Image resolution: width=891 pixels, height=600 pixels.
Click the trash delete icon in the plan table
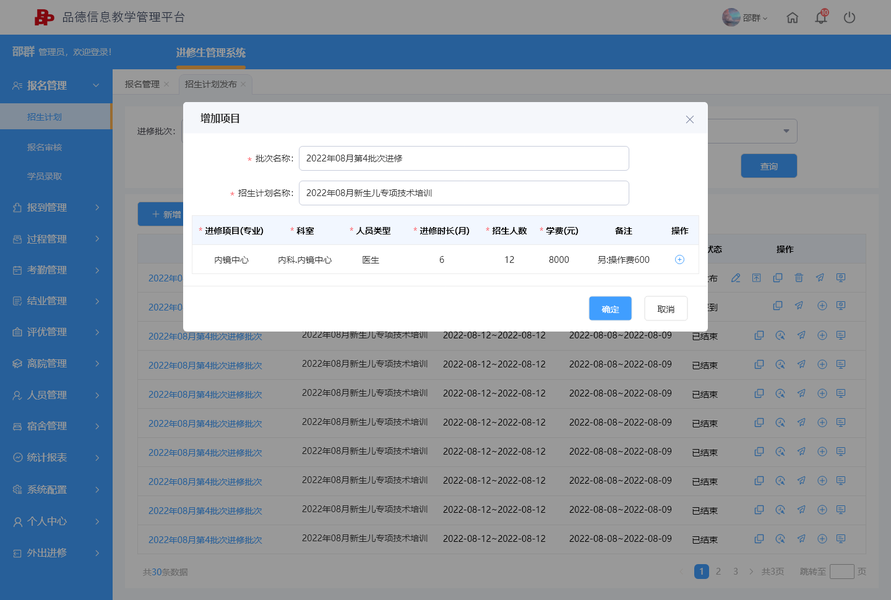[799, 278]
